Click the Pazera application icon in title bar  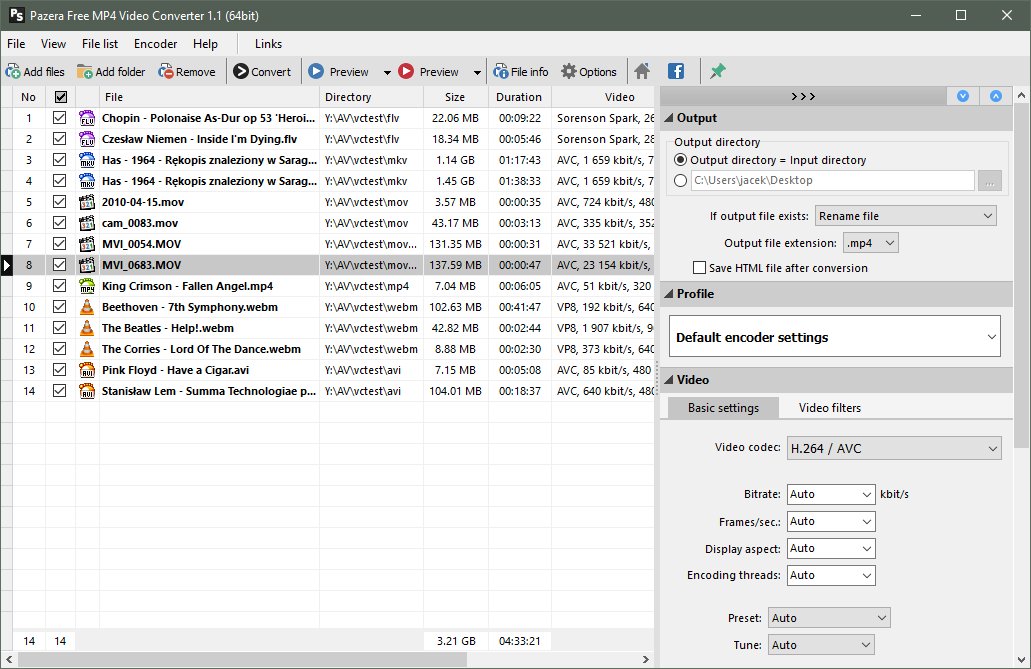(x=16, y=15)
